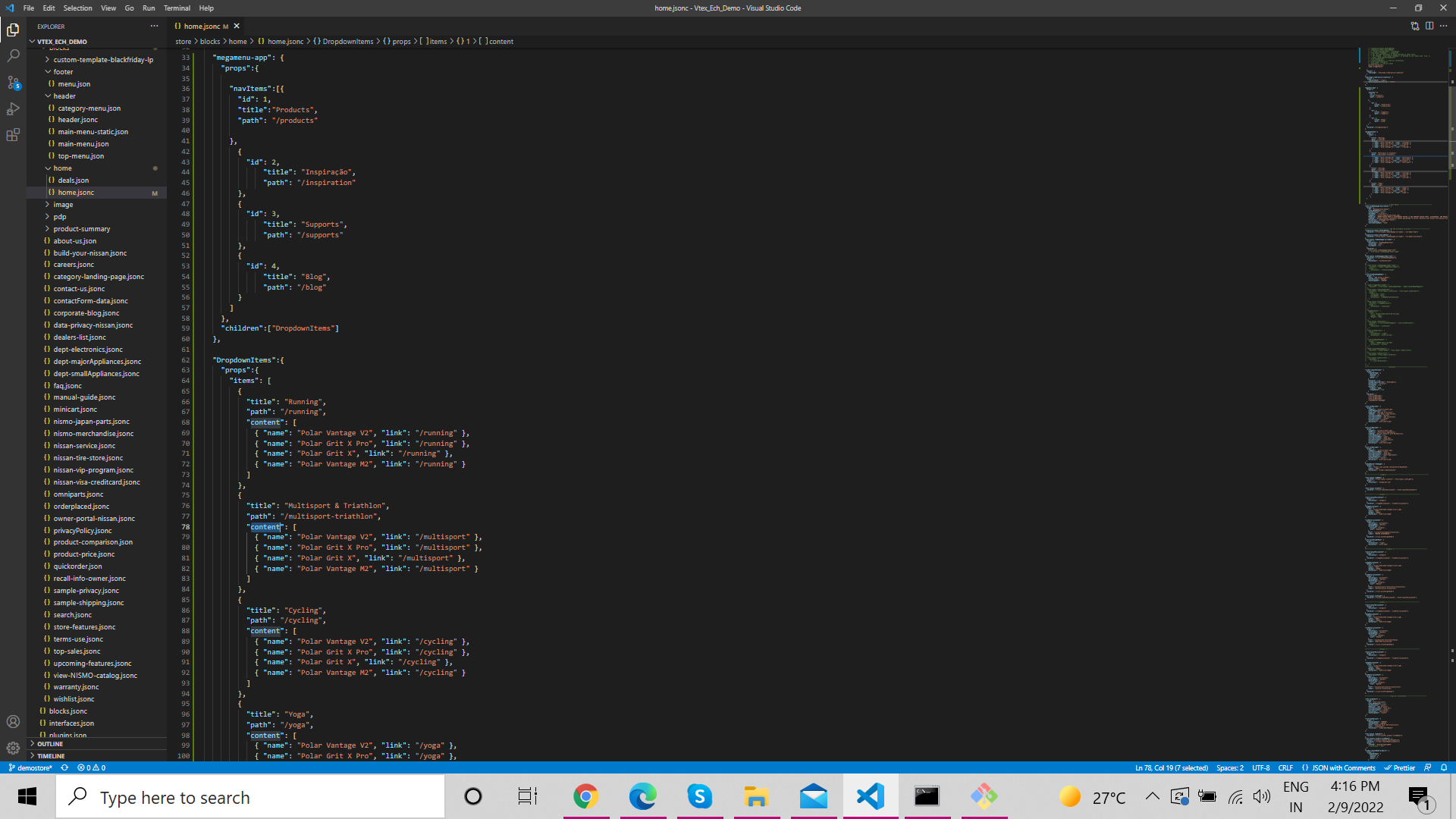Open the Search view in the activity bar
This screenshot has height=819, width=1456.
[13, 56]
